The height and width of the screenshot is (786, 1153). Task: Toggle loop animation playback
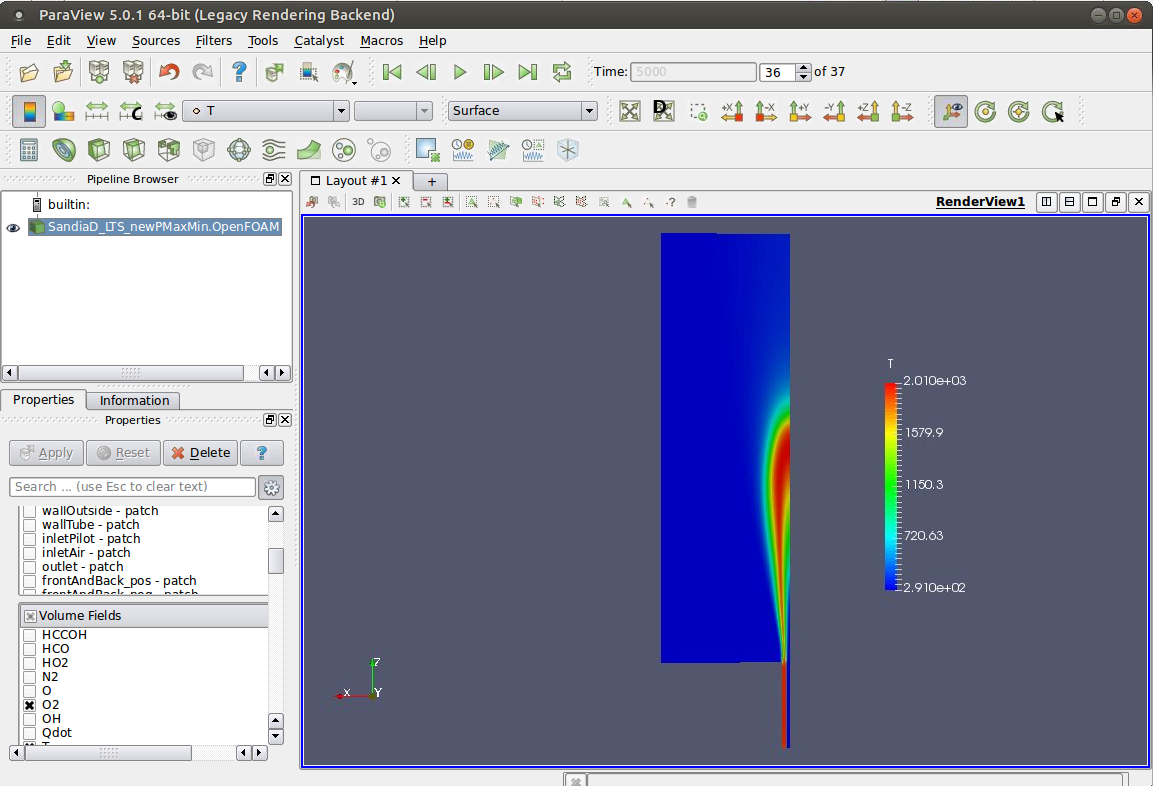tap(562, 72)
